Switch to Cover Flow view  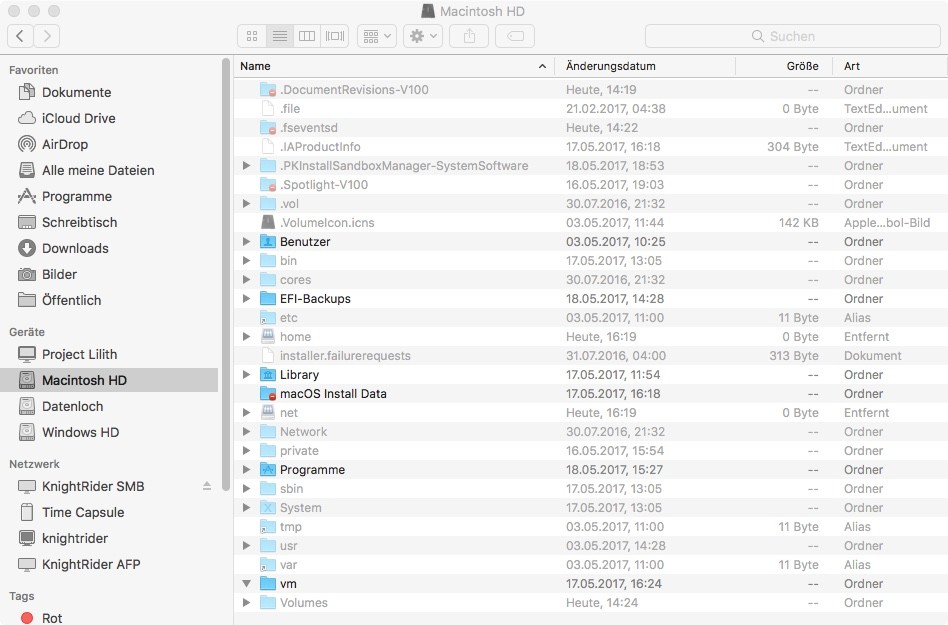coord(335,36)
